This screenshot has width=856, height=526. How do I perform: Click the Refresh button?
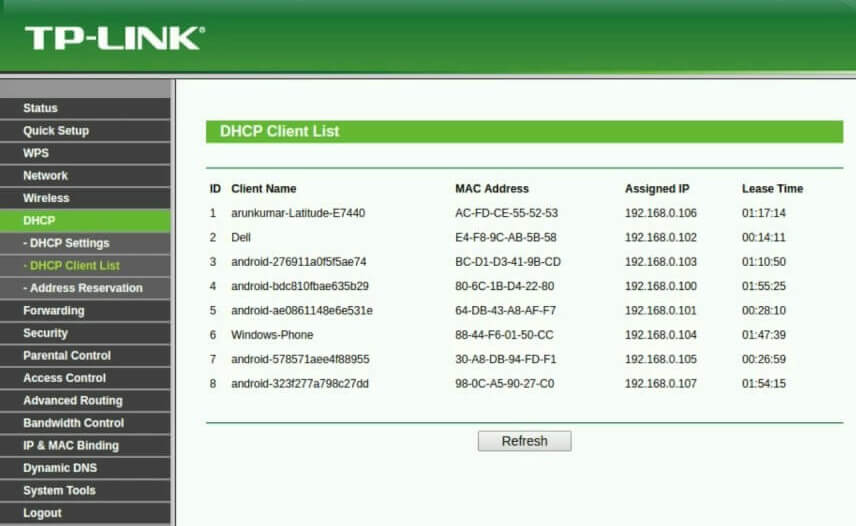click(525, 441)
